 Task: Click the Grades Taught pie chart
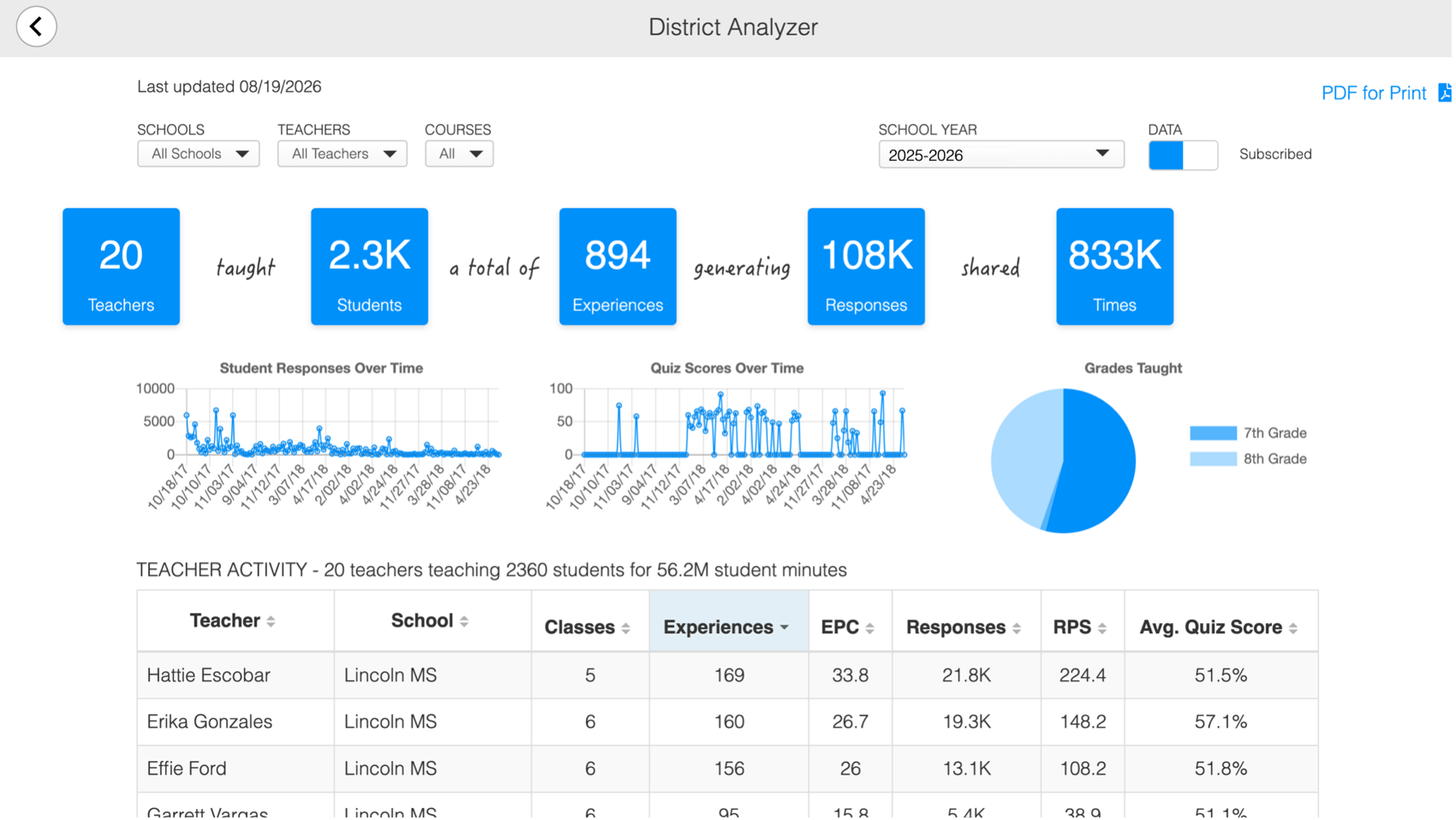tap(1063, 461)
